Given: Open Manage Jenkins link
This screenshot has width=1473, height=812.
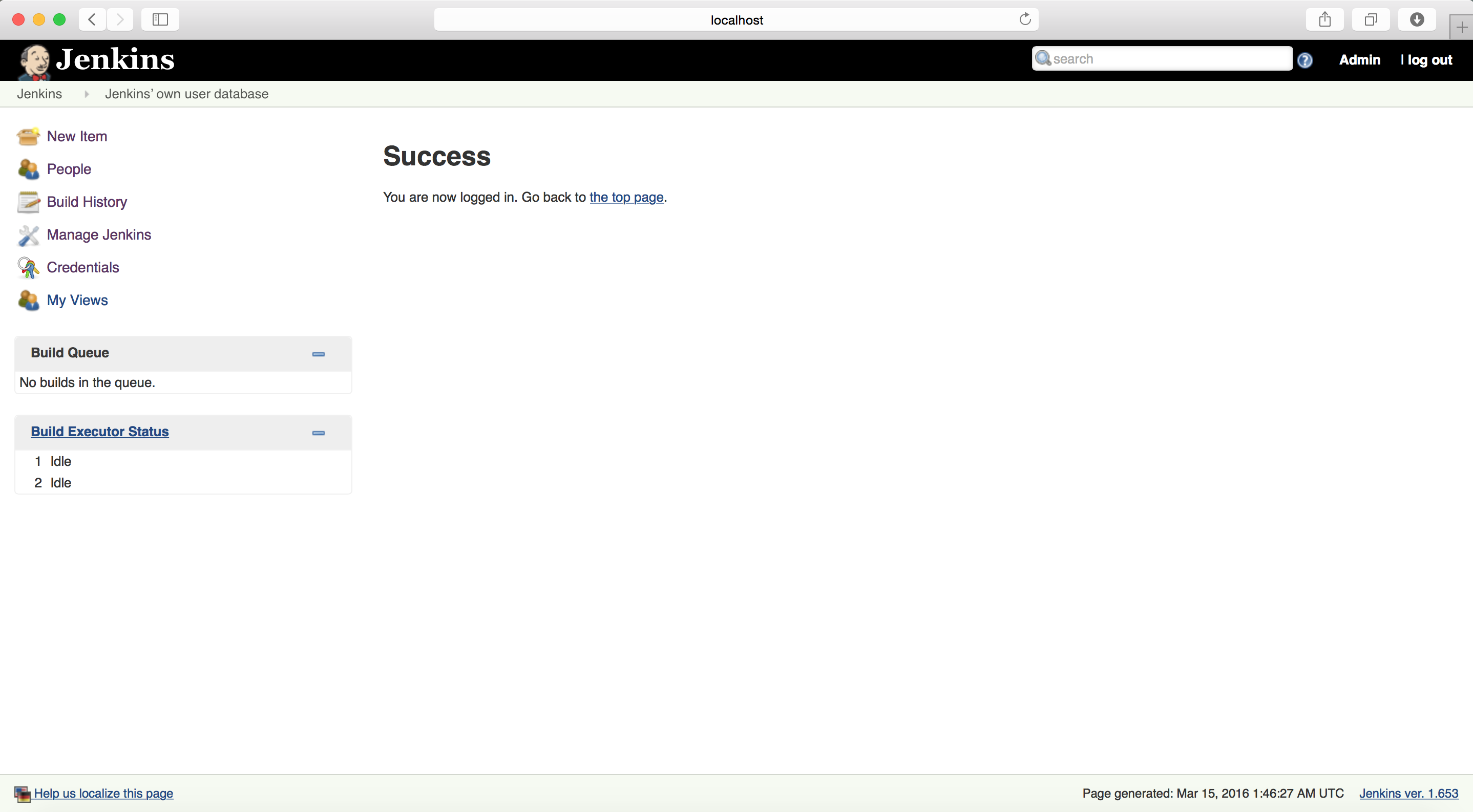Looking at the screenshot, I should tap(99, 235).
